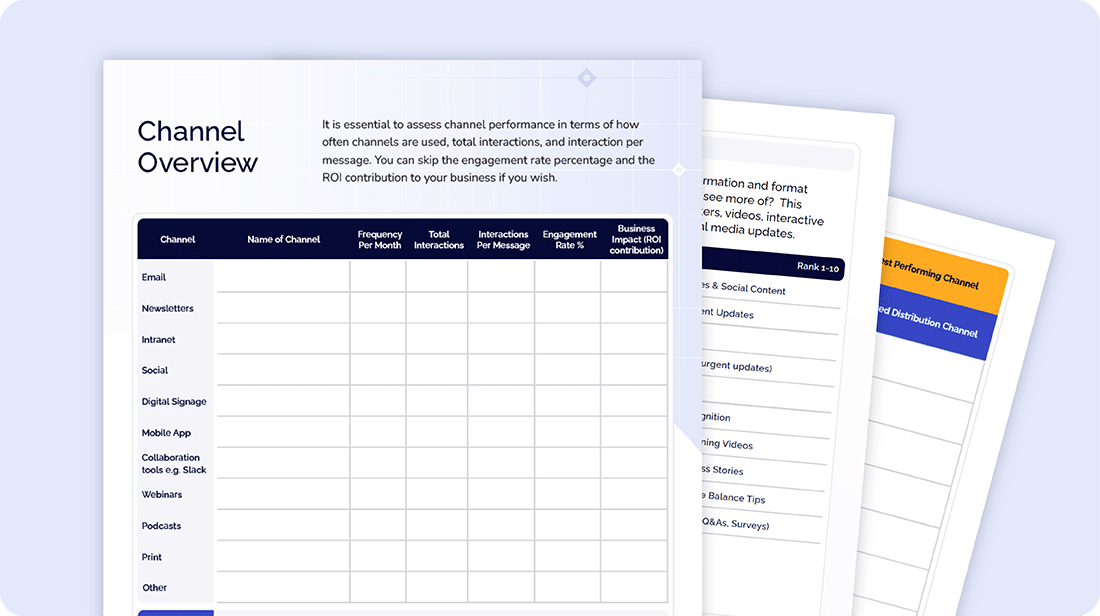Select the Business Impact (ROI contribution) header
1100x616 pixels.
click(x=636, y=239)
